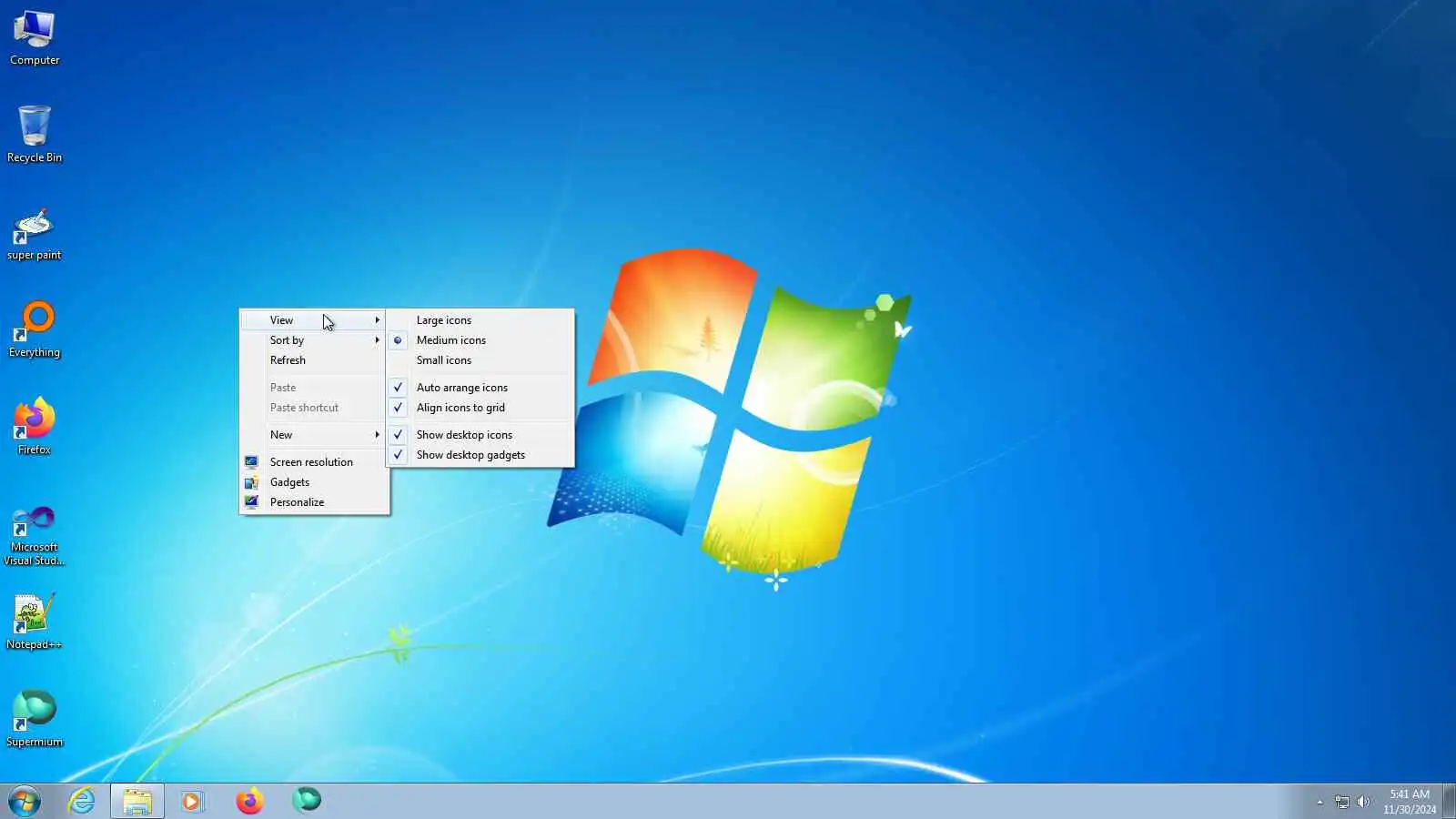1456x819 pixels.
Task: Select the Microsoft Visual Studio shortcut
Action: point(35,535)
